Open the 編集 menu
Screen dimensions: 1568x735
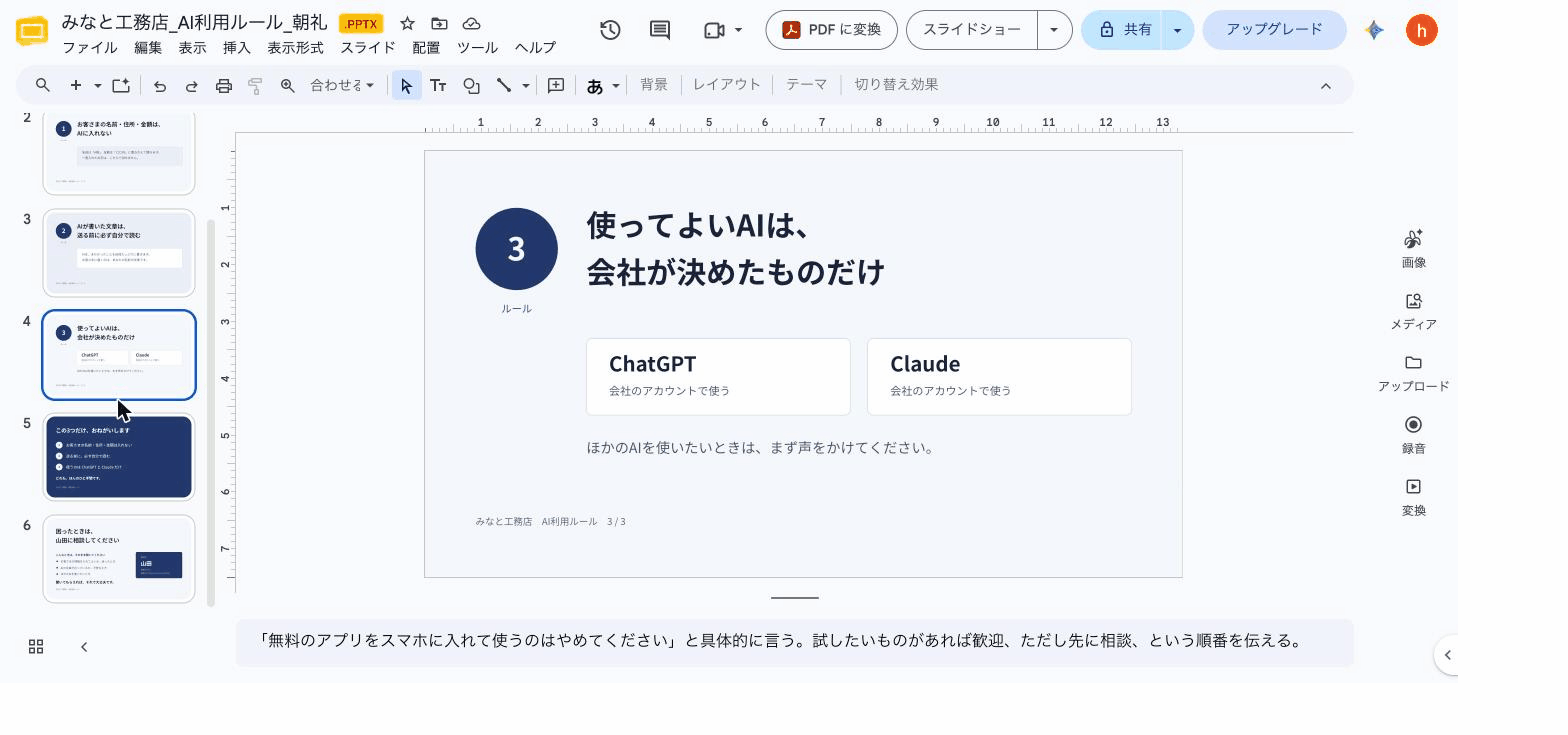[x=148, y=47]
